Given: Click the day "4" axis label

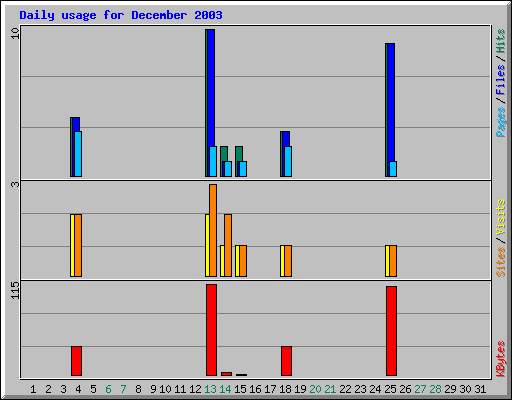Looking at the screenshot, I should pyautogui.click(x=78, y=389).
